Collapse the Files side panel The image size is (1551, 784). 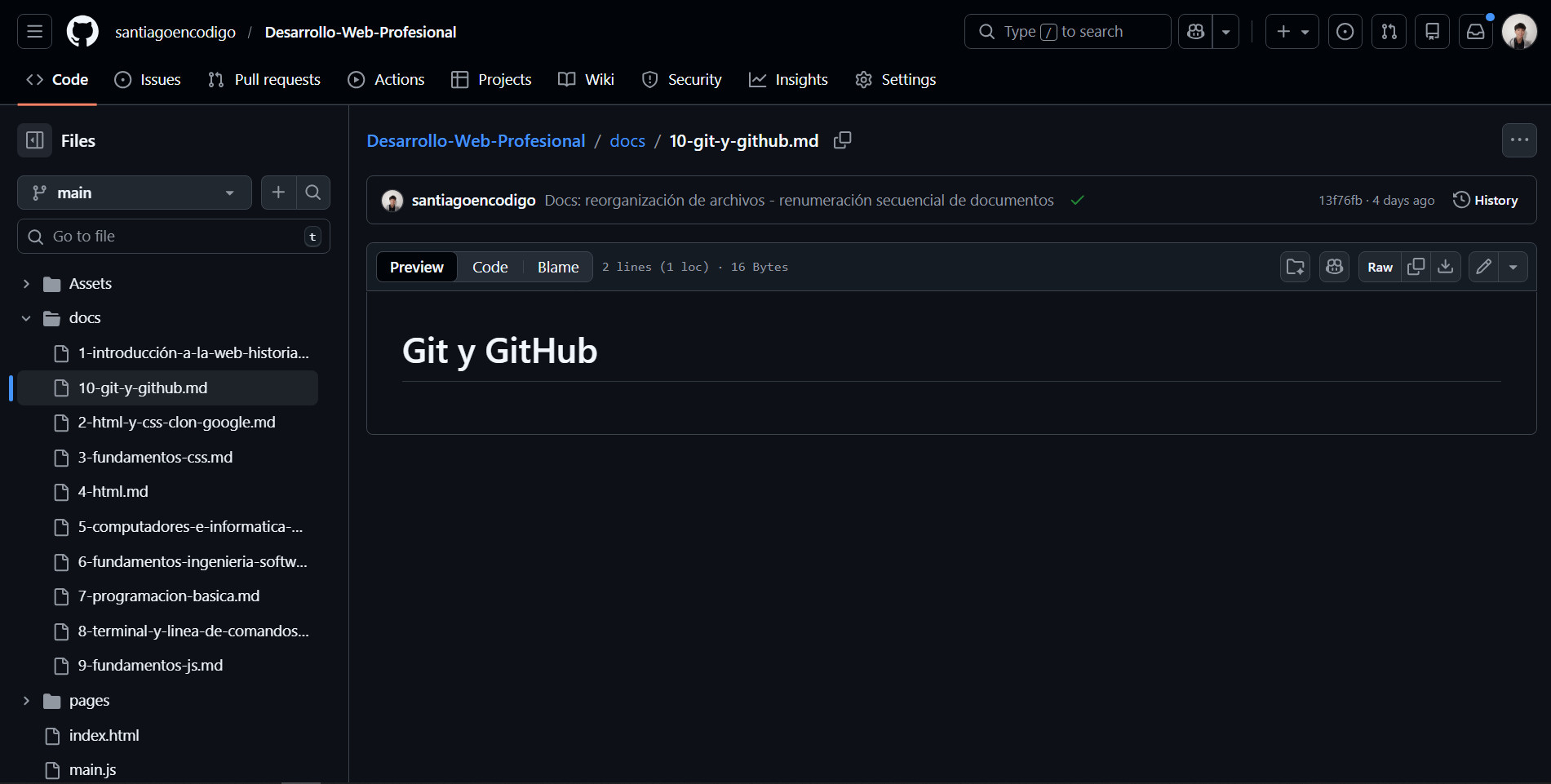click(33, 140)
